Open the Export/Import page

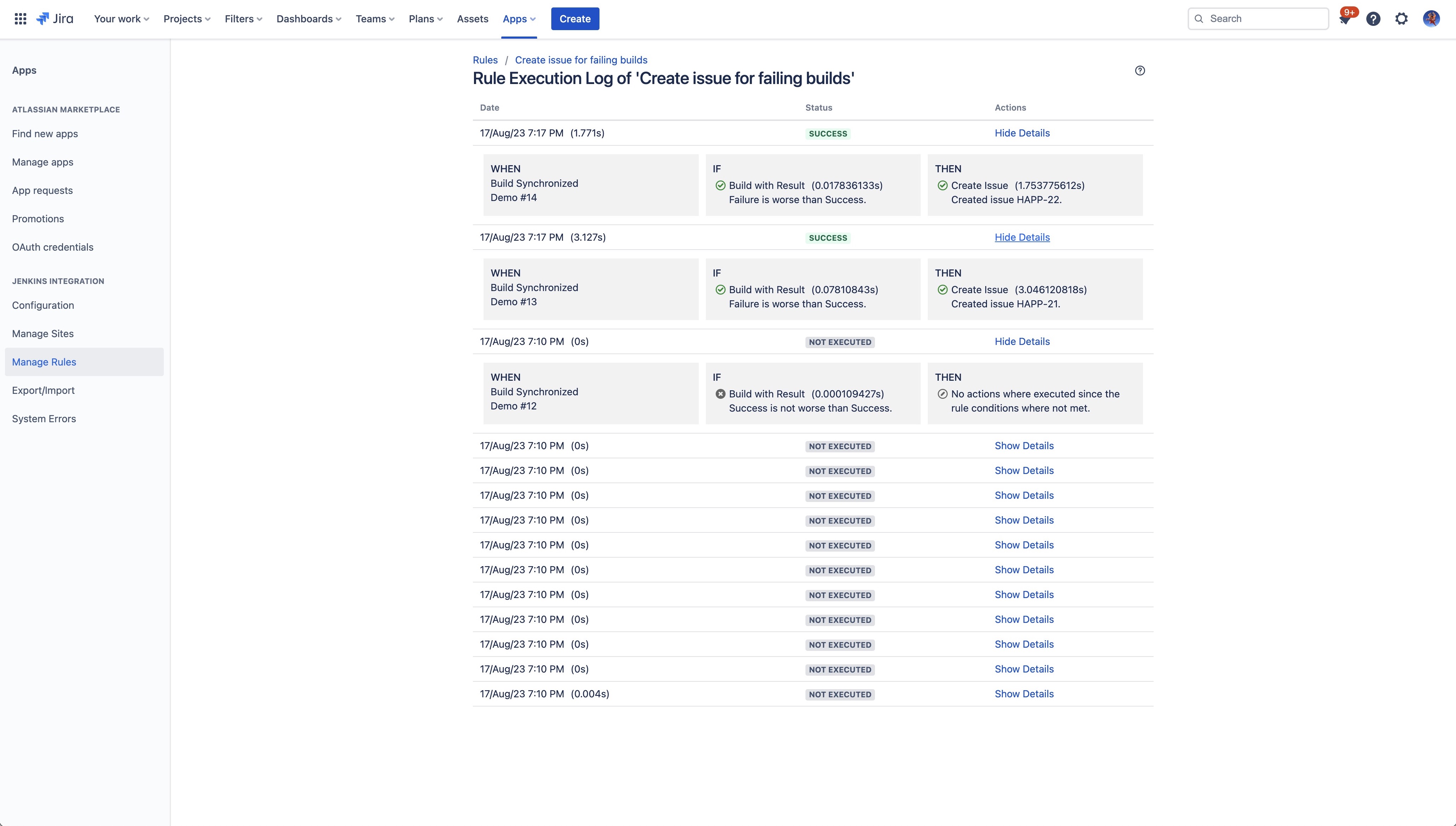(x=43, y=390)
